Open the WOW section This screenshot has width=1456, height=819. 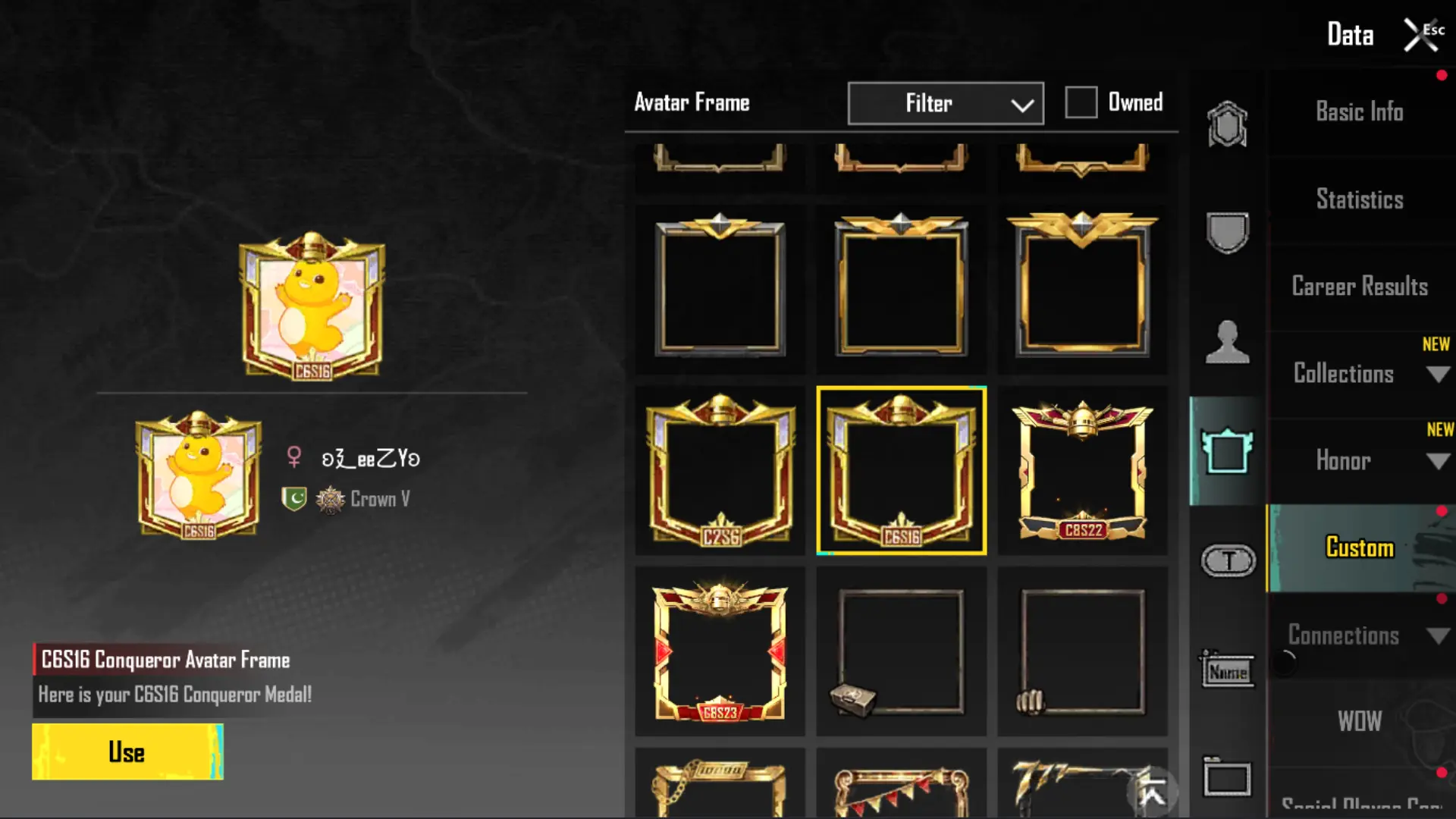point(1360,721)
